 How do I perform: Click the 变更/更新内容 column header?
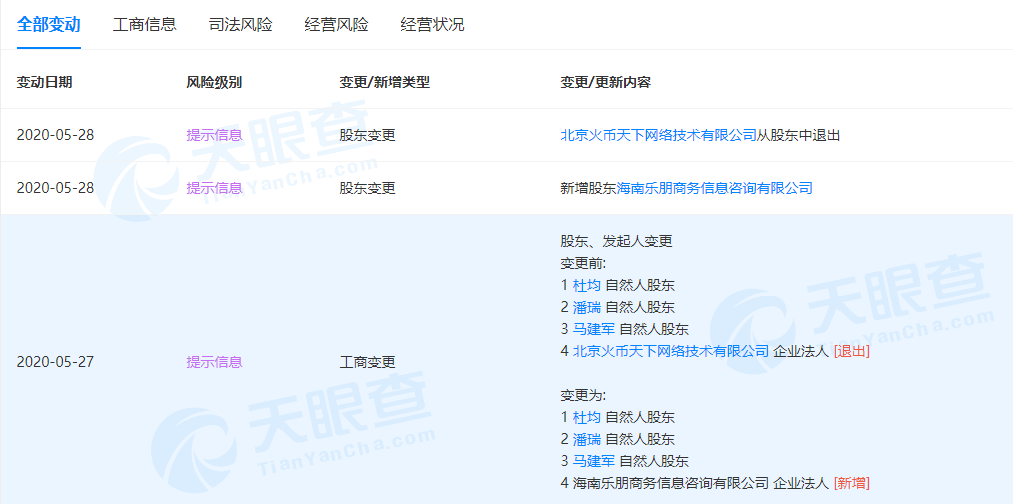[x=605, y=83]
